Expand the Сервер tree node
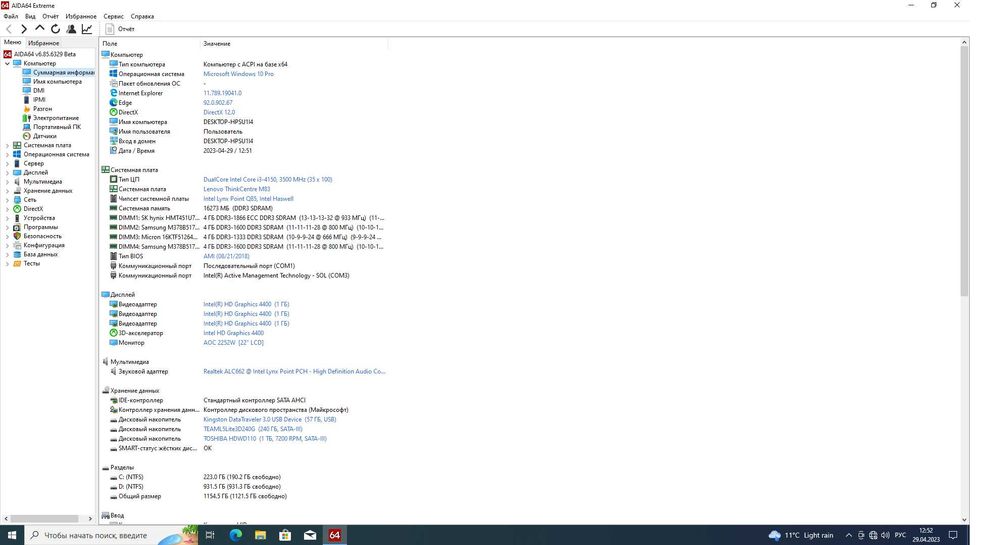This screenshot has width=1000, height=545. tap(7, 163)
